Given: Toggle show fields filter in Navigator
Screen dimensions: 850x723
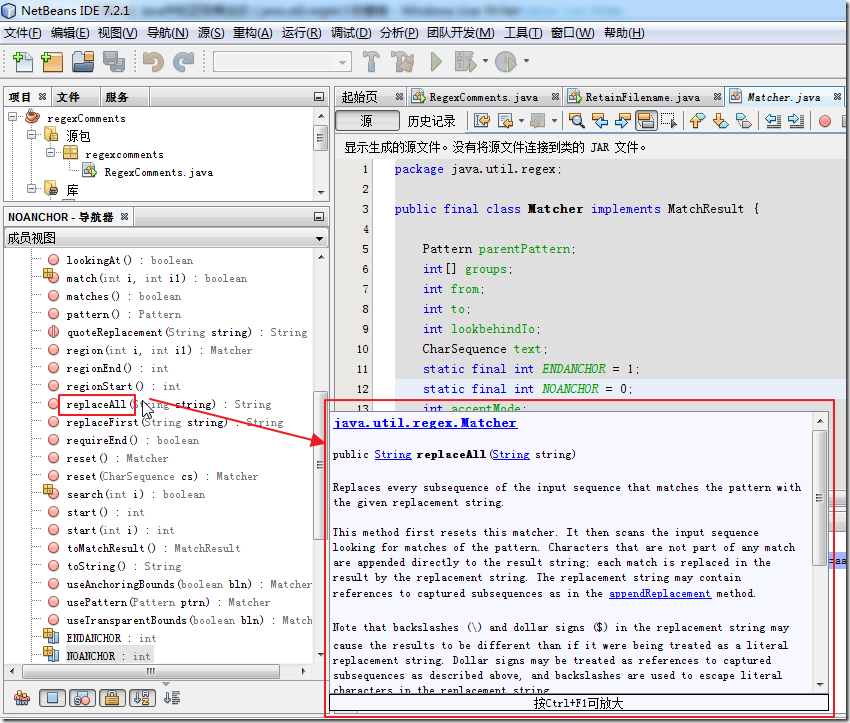Looking at the screenshot, I should coord(52,698).
